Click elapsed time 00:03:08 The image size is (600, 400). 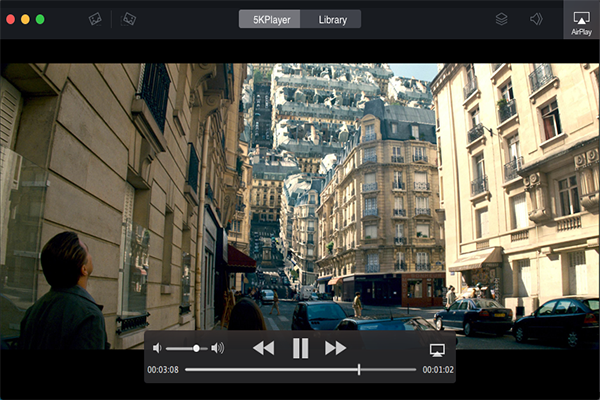[163, 370]
